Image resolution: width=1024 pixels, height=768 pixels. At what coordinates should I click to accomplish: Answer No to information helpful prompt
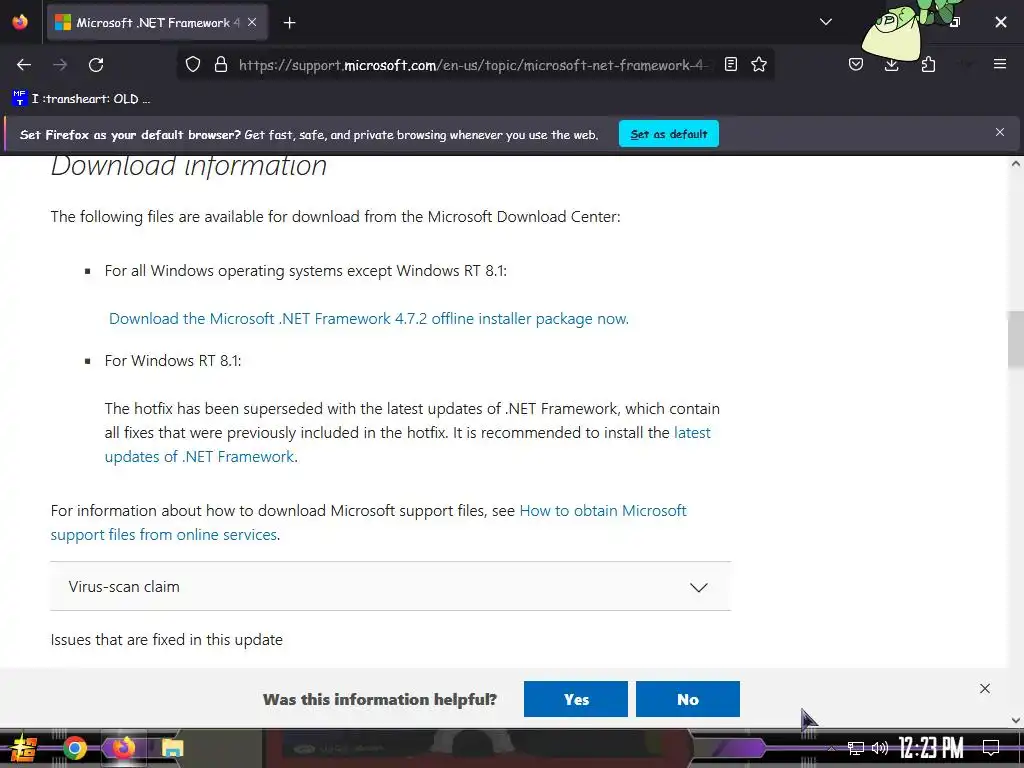(688, 699)
